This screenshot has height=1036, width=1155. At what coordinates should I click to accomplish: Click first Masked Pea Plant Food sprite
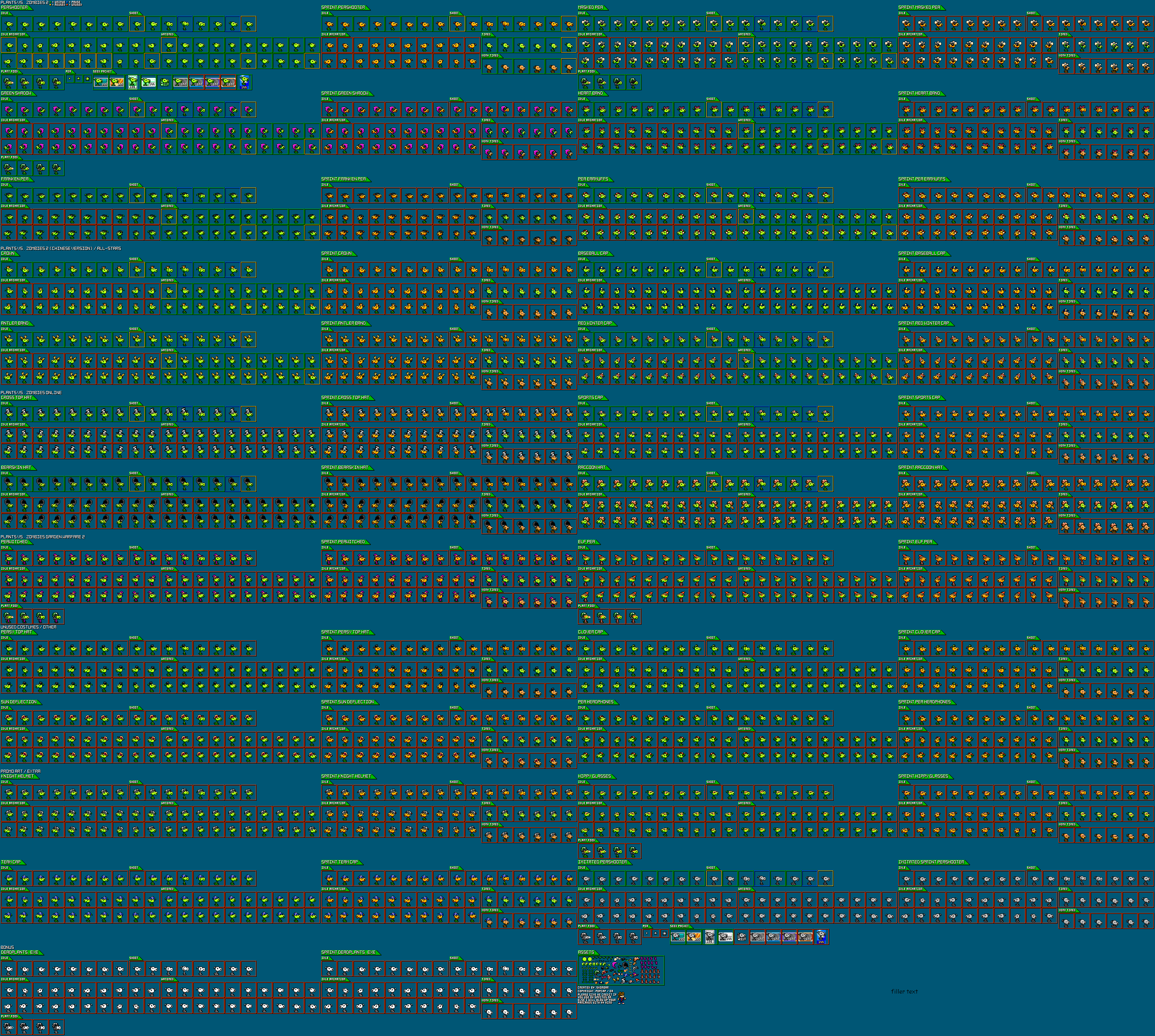pos(586,83)
